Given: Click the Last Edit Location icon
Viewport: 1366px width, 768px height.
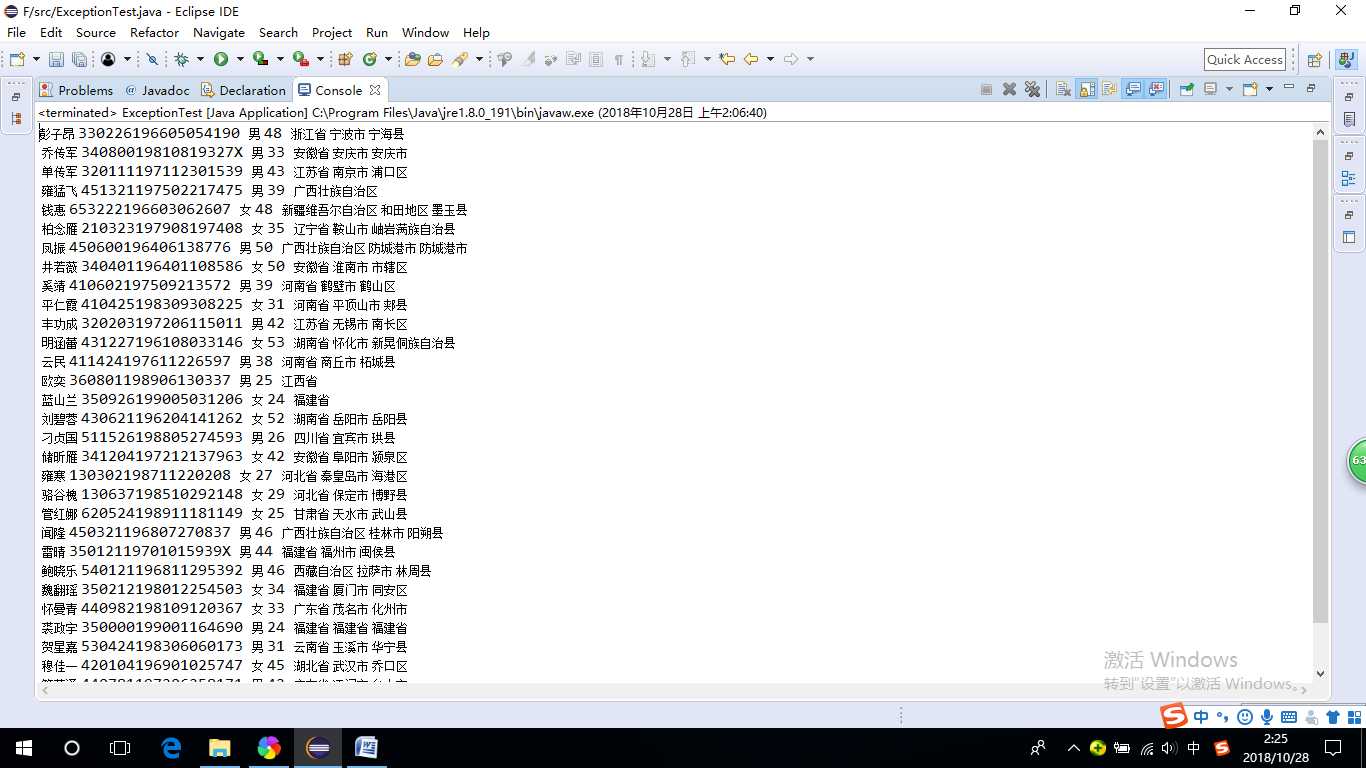Looking at the screenshot, I should [x=727, y=59].
